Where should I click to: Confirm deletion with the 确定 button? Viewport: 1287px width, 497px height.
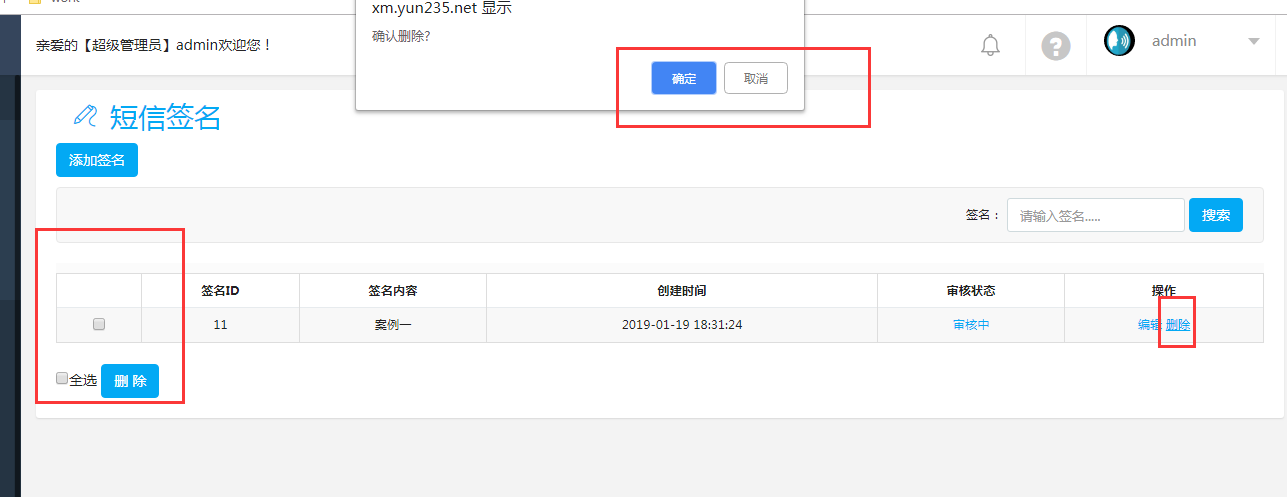[x=683, y=78]
